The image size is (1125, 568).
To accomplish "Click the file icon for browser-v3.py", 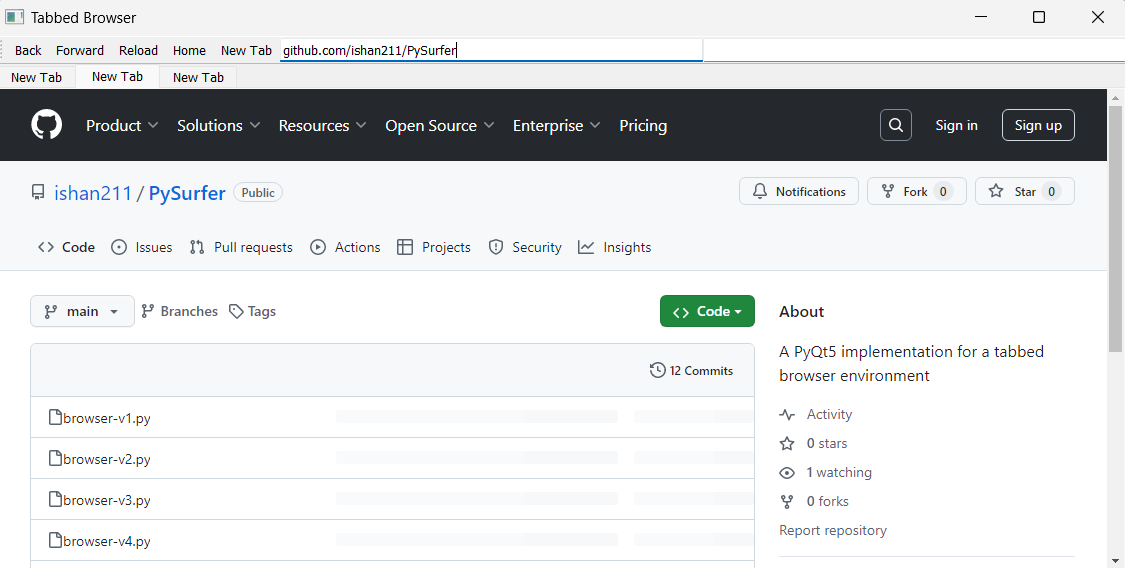I will coord(55,498).
